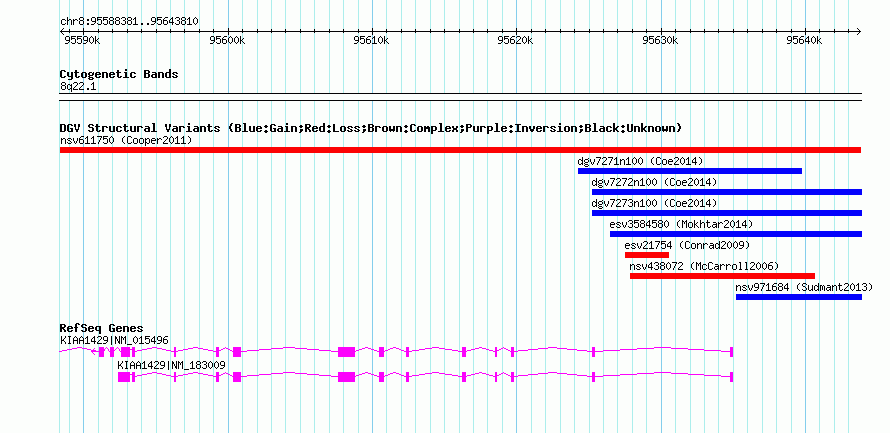Click the nsv611750 (Cooper2011) variant label
The image size is (890, 433).
(126, 140)
